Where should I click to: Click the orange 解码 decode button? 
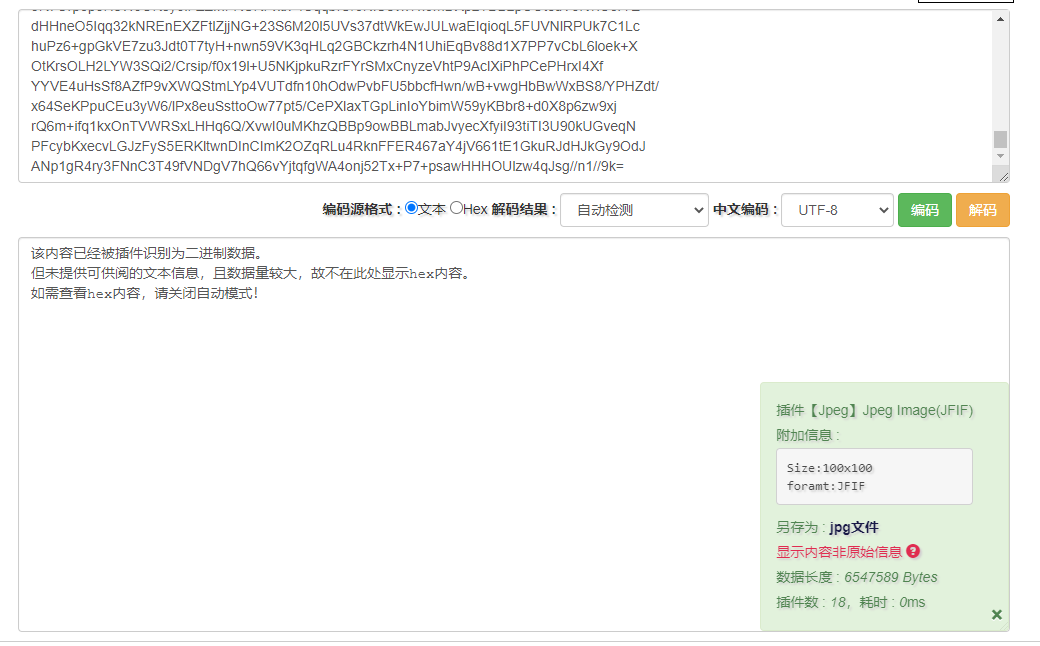pos(982,210)
